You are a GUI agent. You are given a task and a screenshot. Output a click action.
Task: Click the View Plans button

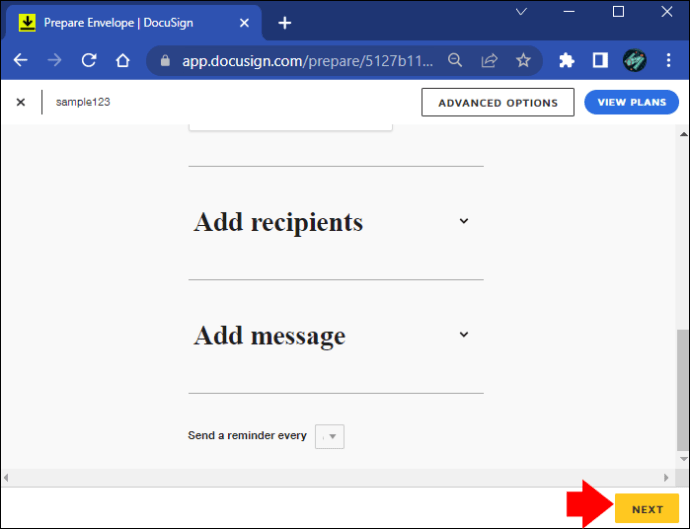[631, 102]
